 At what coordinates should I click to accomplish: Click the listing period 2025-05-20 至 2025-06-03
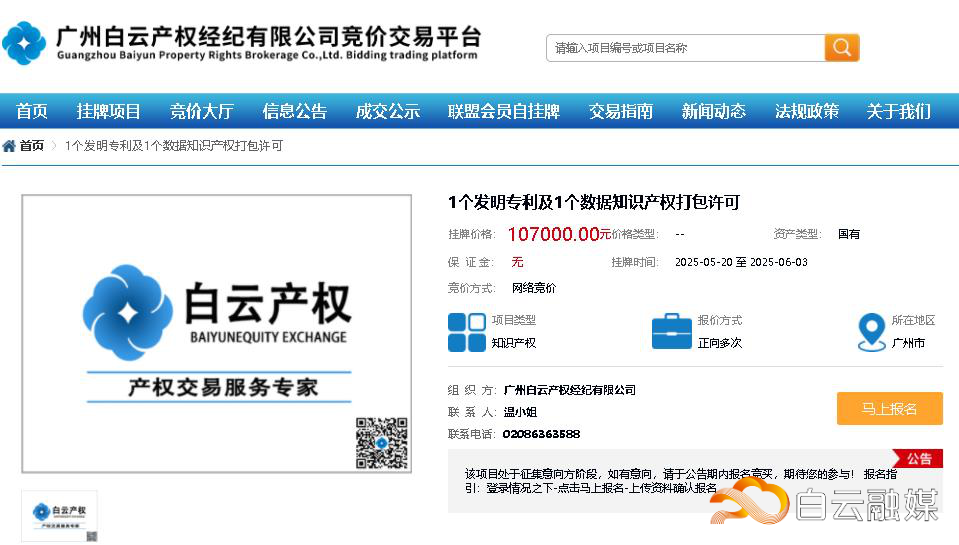(x=741, y=262)
